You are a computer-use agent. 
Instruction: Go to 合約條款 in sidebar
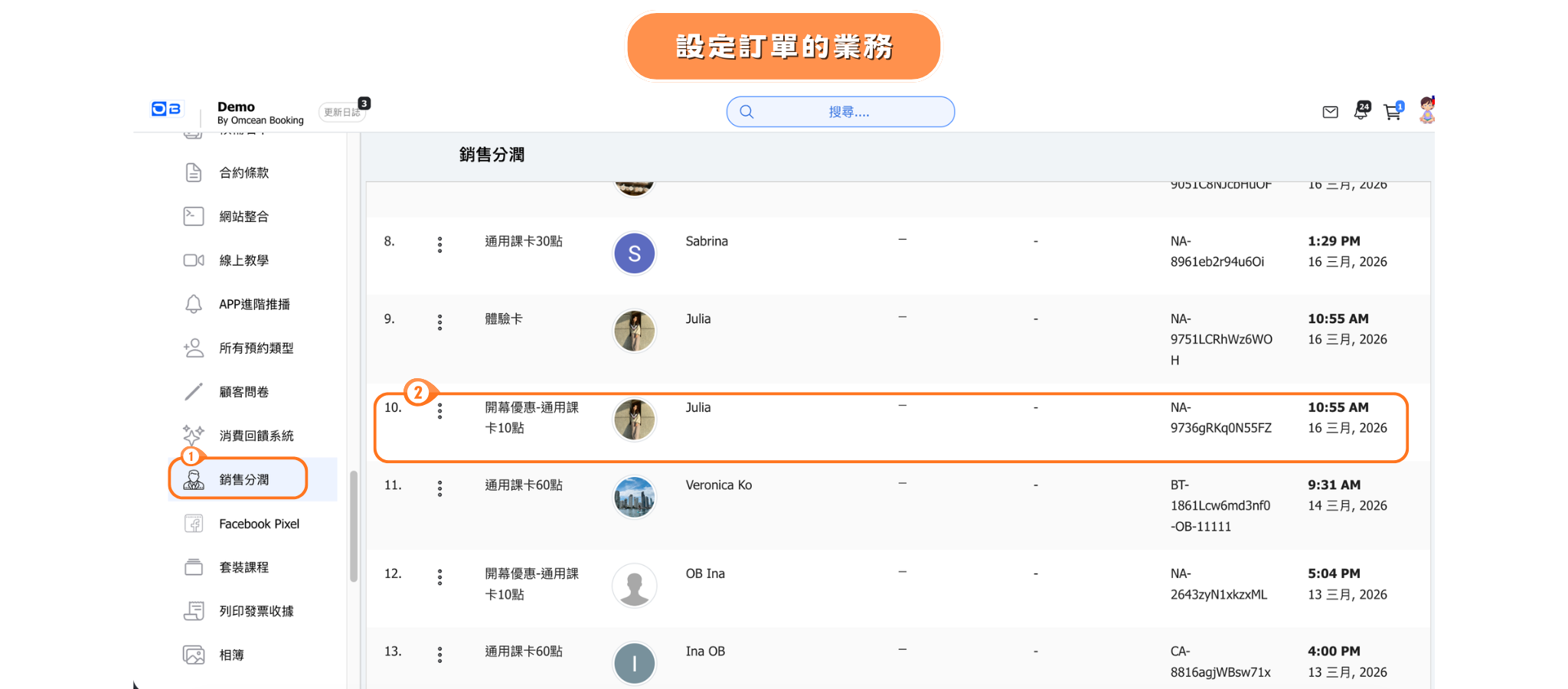click(x=243, y=173)
